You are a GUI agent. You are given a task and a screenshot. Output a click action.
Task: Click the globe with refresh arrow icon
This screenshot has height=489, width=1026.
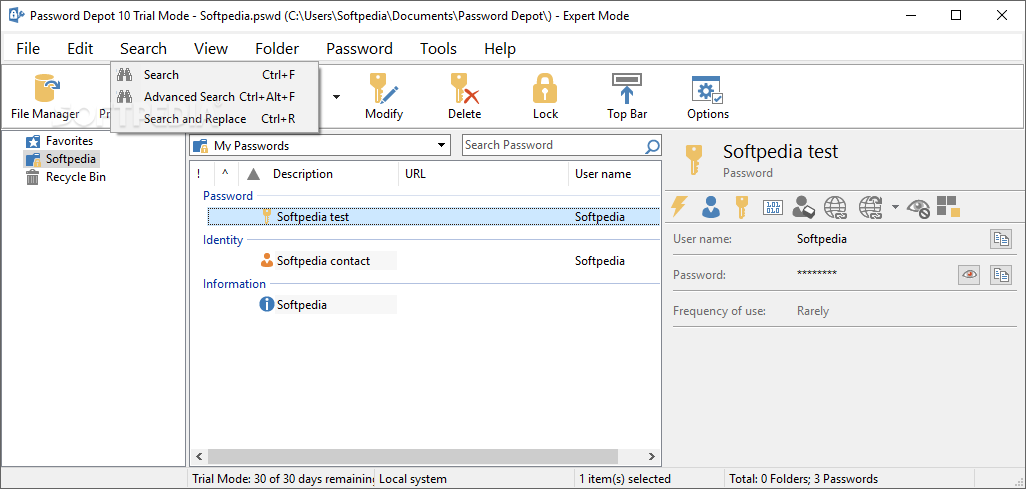pos(871,207)
